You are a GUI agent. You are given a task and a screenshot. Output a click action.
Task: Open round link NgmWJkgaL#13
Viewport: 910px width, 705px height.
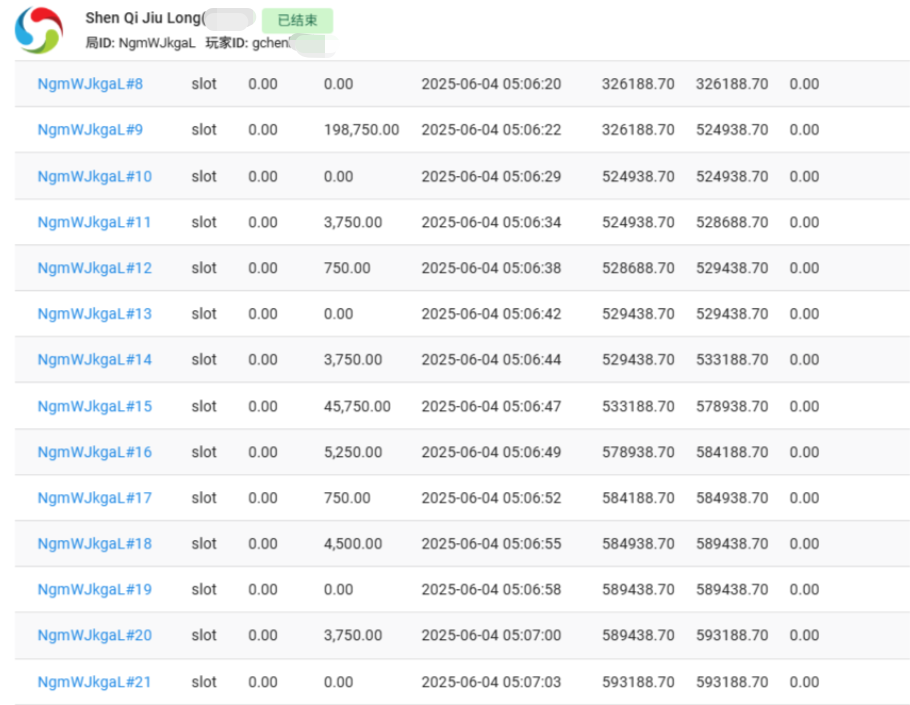pos(94,314)
